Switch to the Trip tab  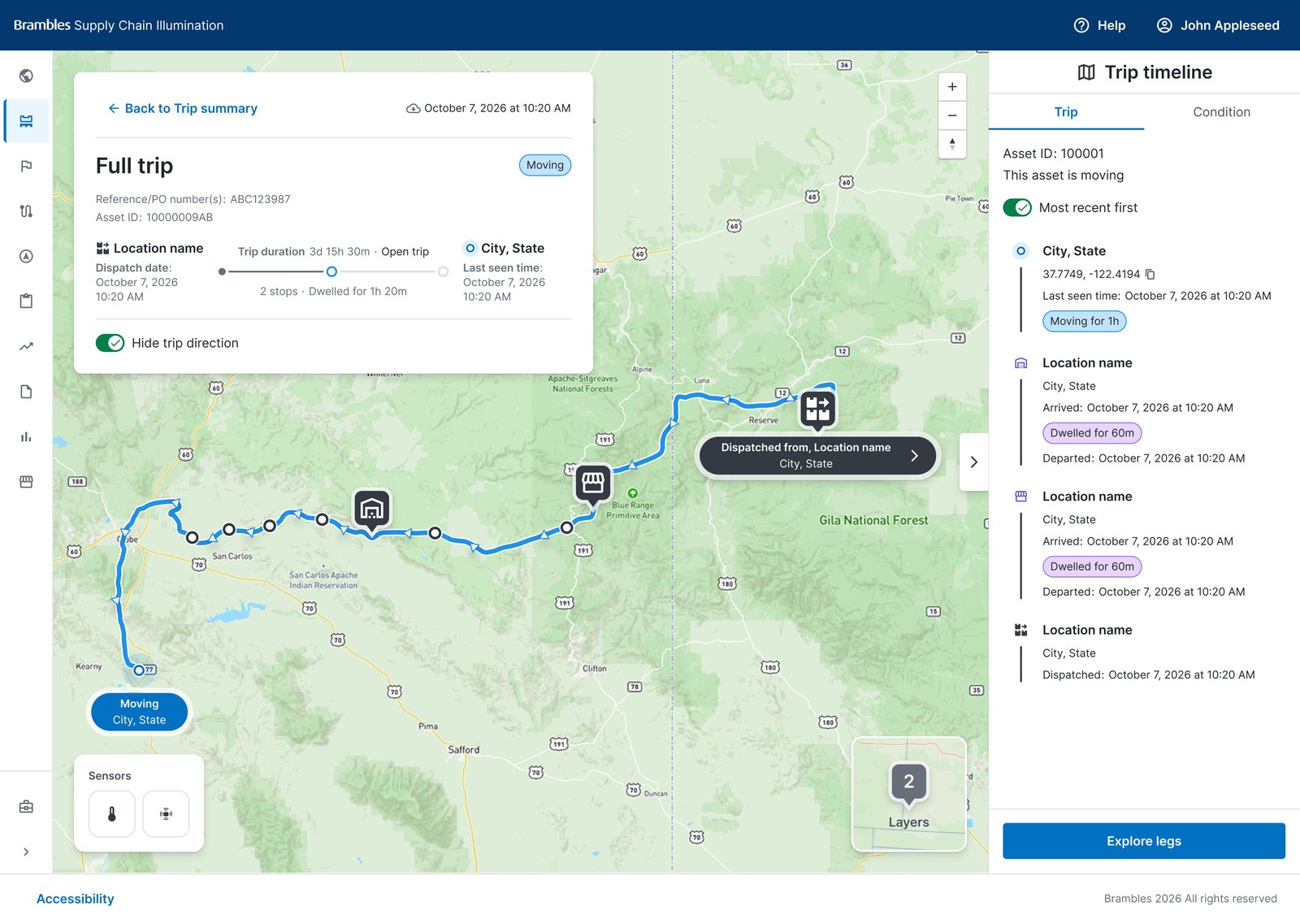(x=1066, y=112)
